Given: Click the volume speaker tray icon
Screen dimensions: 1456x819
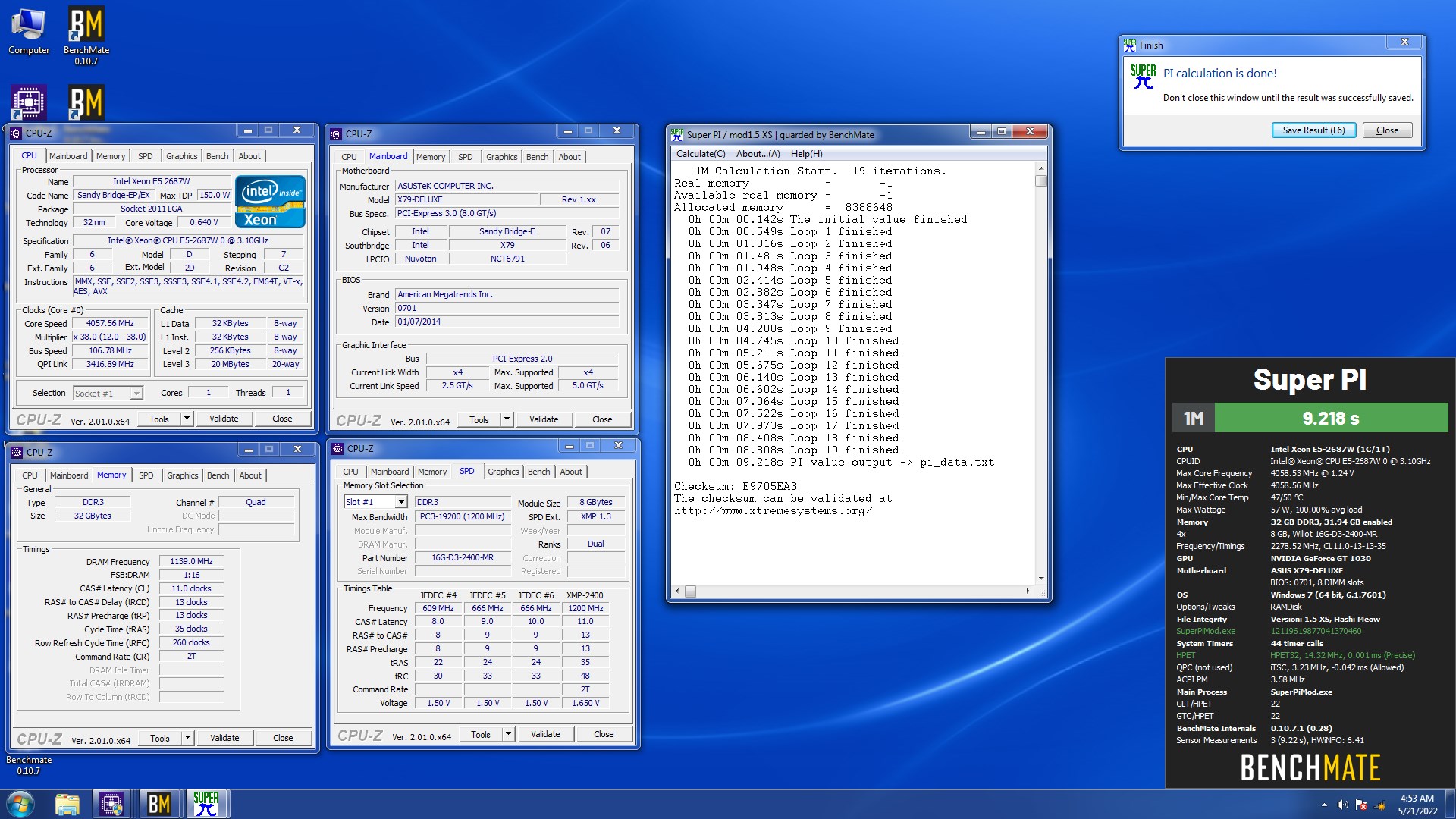Looking at the screenshot, I should pos(1342,805).
